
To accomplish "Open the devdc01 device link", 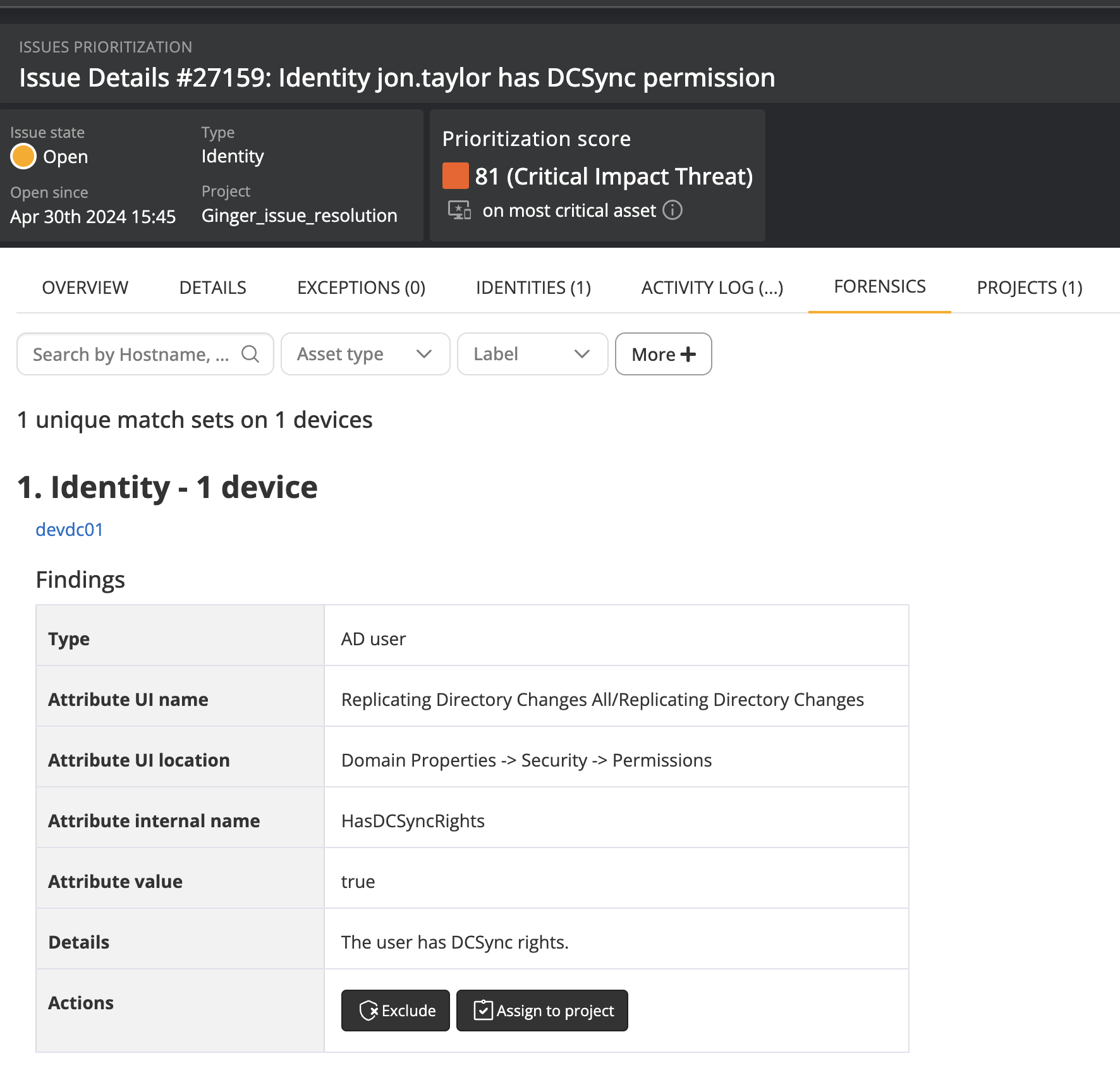I will coord(70,530).
